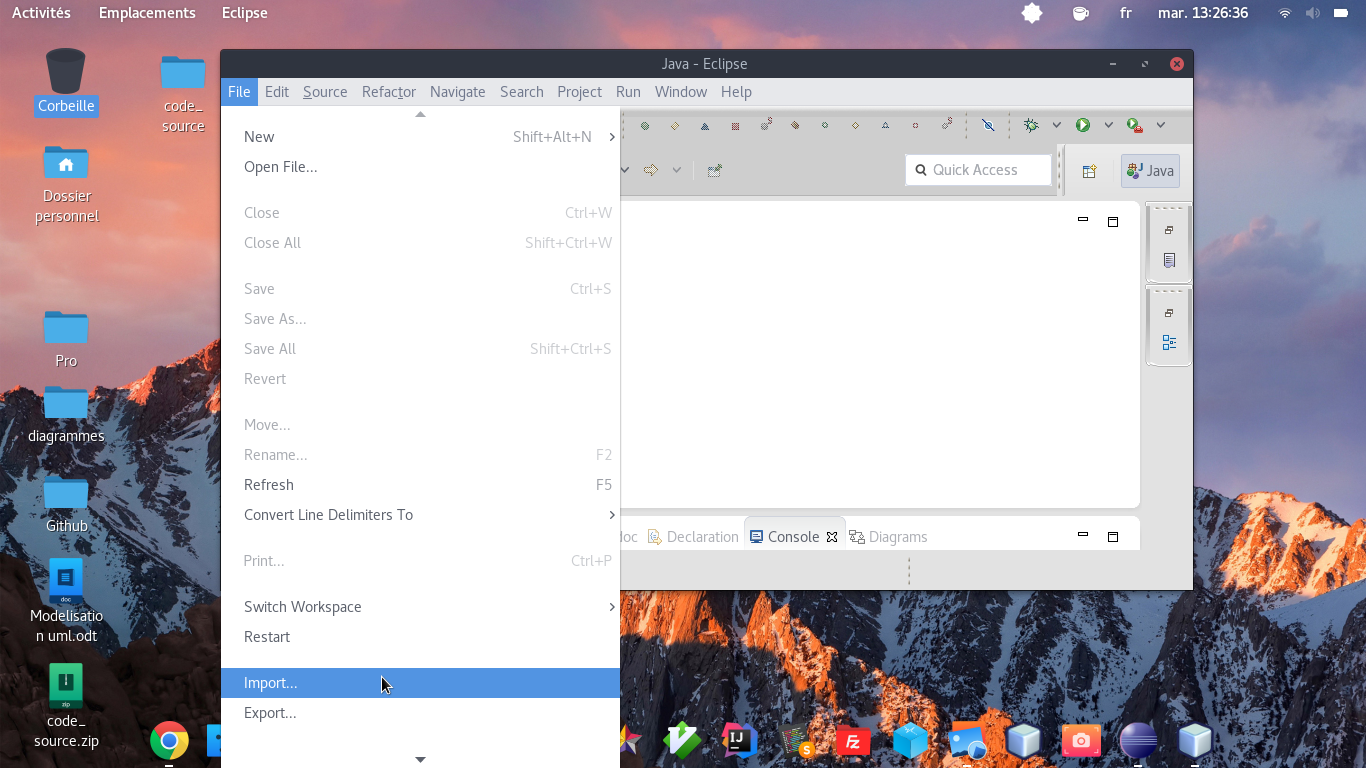Image resolution: width=1366 pixels, height=768 pixels.
Task: Minimize the editor area panel
Action: pyautogui.click(x=1083, y=220)
